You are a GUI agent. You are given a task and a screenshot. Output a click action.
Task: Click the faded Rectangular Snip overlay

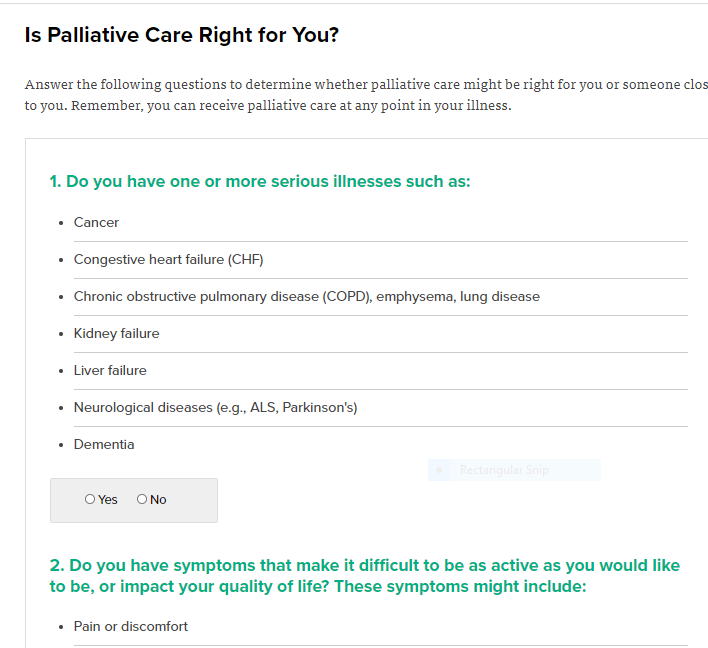click(514, 470)
